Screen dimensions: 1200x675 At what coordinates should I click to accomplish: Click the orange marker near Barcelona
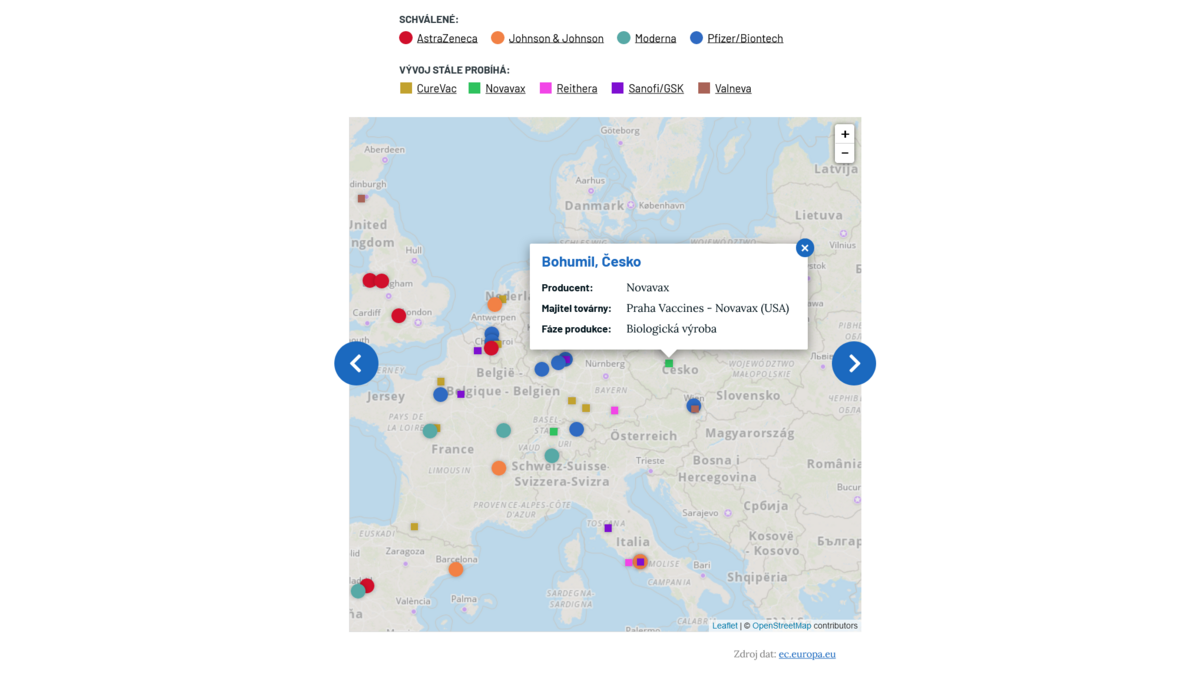[x=456, y=569]
